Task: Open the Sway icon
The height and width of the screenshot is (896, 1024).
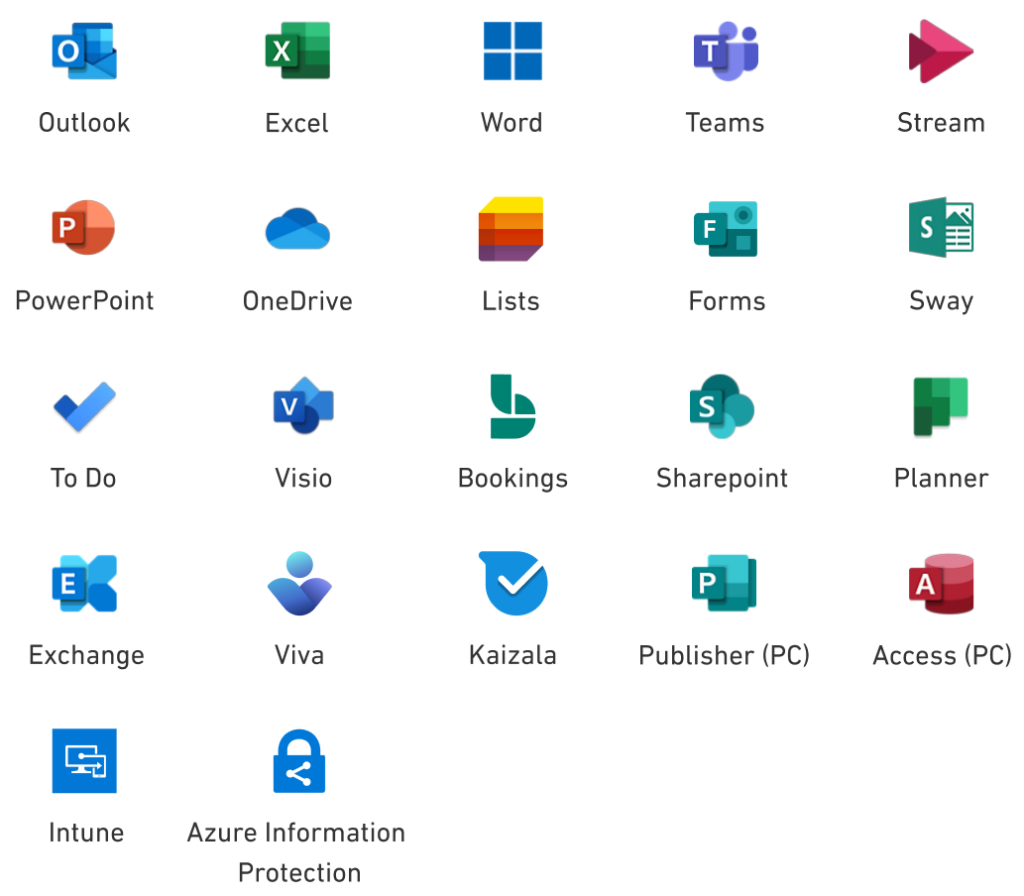Action: [x=941, y=227]
